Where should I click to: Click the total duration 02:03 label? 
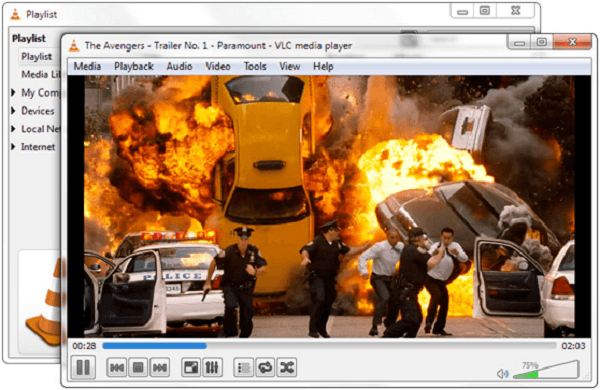tap(573, 346)
